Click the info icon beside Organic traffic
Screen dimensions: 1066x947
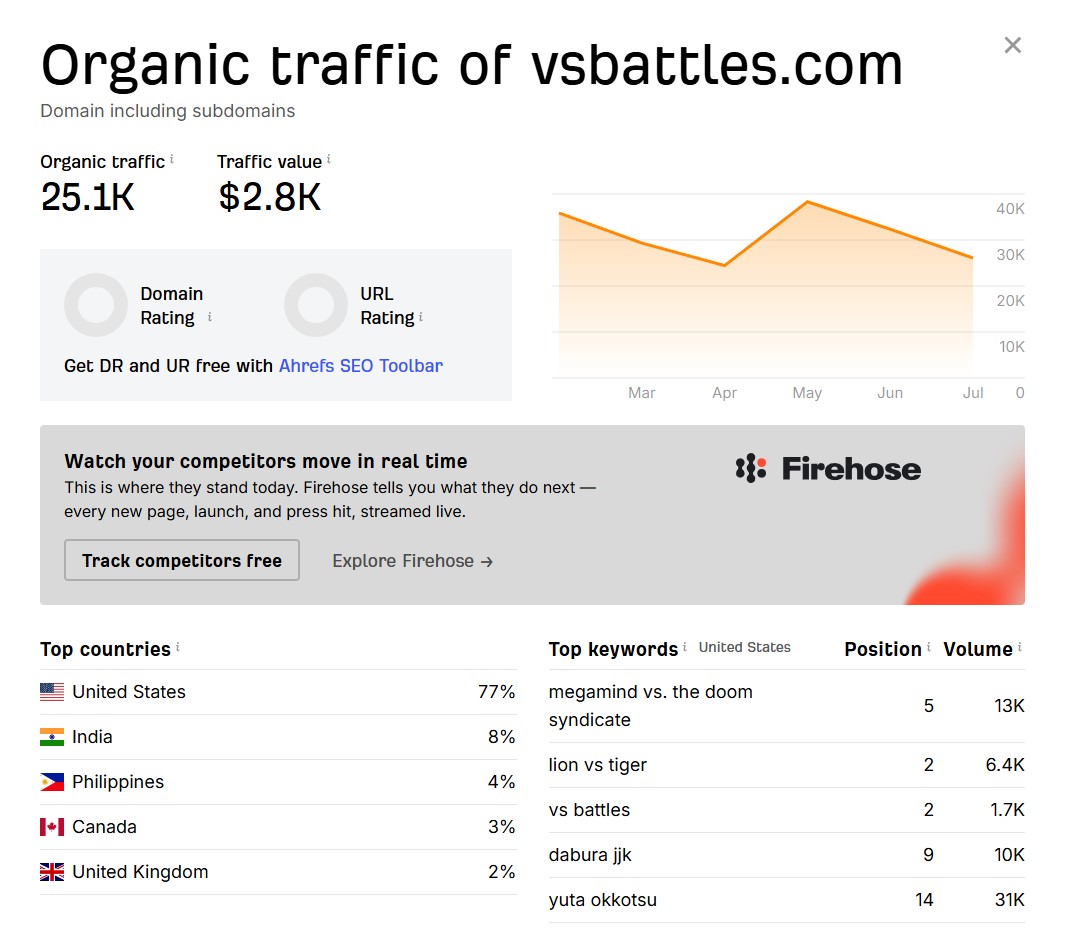pos(171,159)
